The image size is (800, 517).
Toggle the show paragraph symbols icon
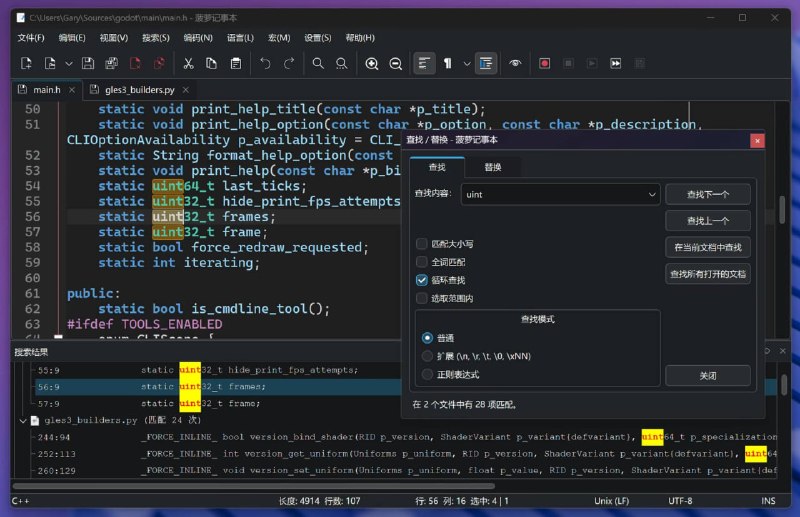(447, 63)
